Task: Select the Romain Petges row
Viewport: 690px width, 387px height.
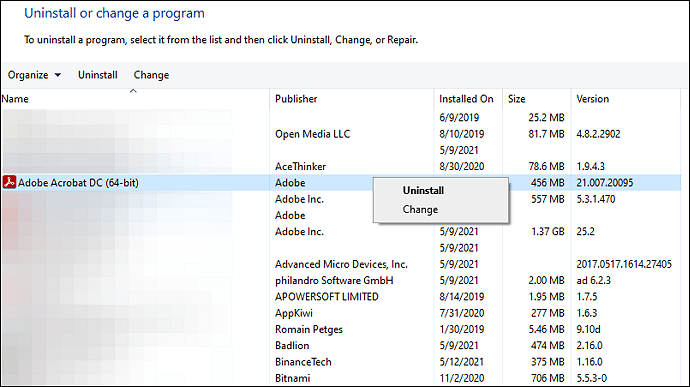Action: click(x=309, y=329)
